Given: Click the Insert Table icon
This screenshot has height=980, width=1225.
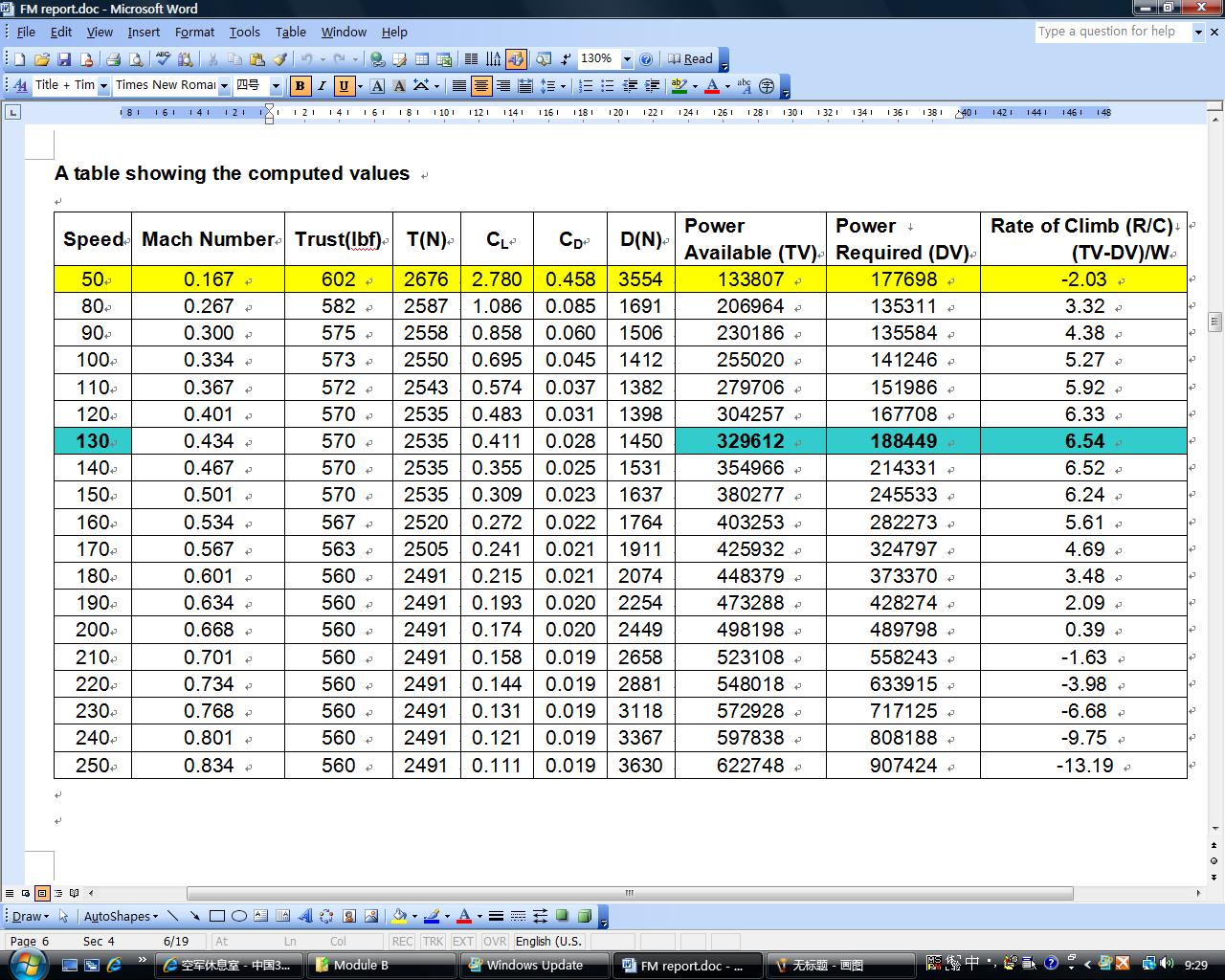Looking at the screenshot, I should 421,59.
